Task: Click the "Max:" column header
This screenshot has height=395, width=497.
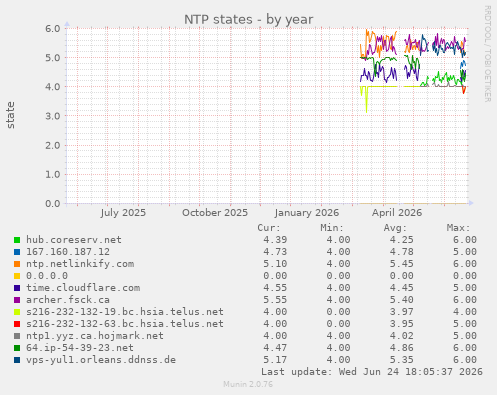Action: point(458,228)
